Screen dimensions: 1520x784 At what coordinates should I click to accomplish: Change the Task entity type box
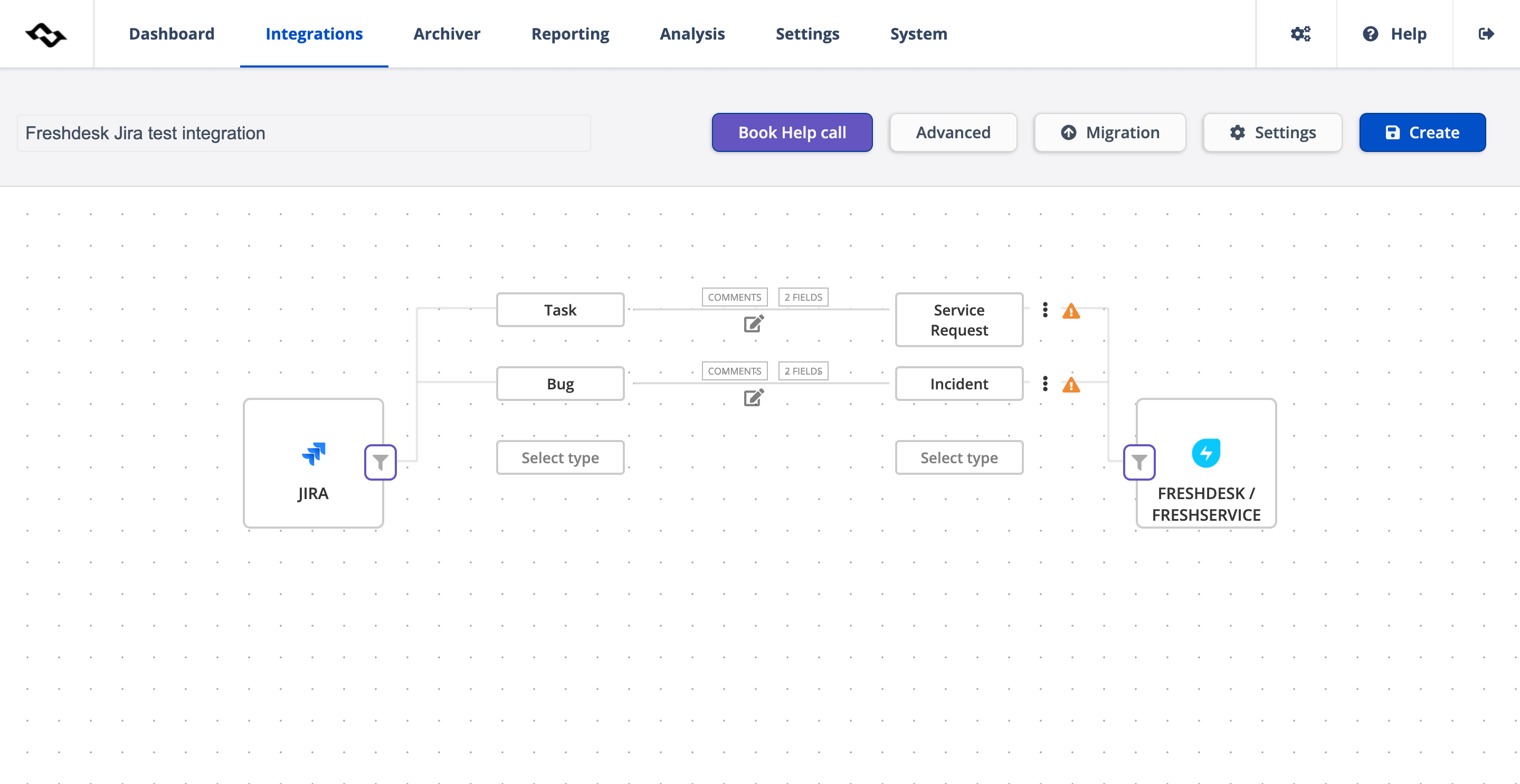(x=560, y=310)
